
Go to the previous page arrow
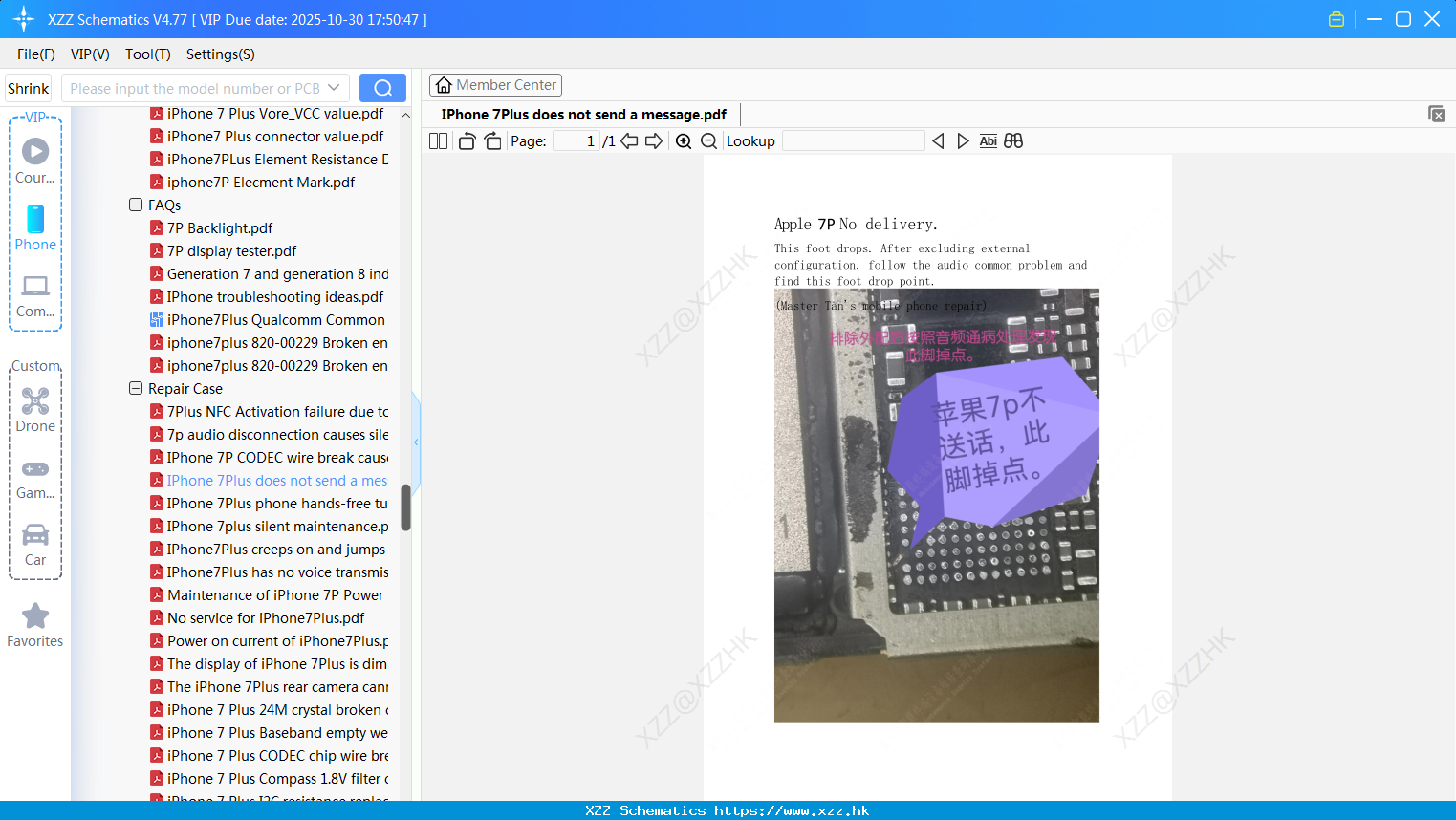(x=629, y=141)
